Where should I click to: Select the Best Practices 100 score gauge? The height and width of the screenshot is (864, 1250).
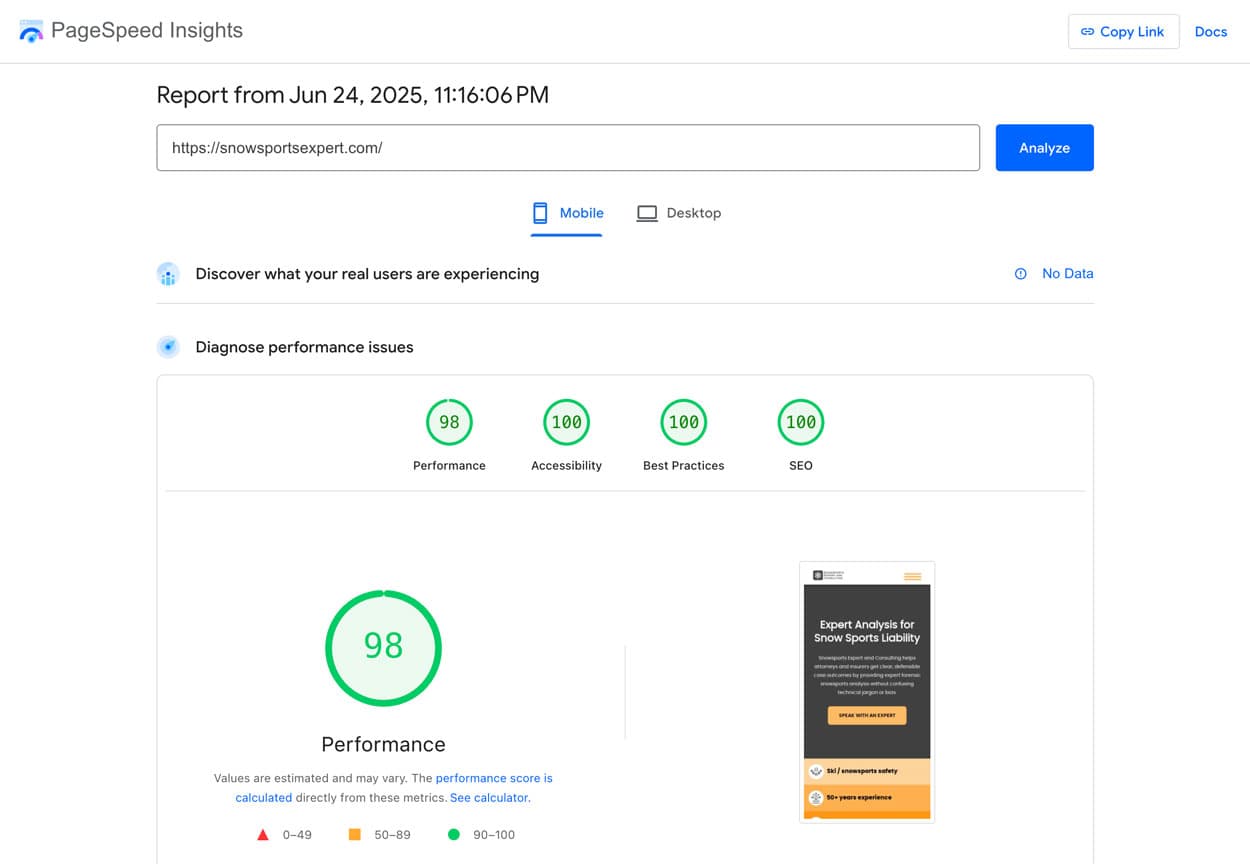[x=683, y=422]
